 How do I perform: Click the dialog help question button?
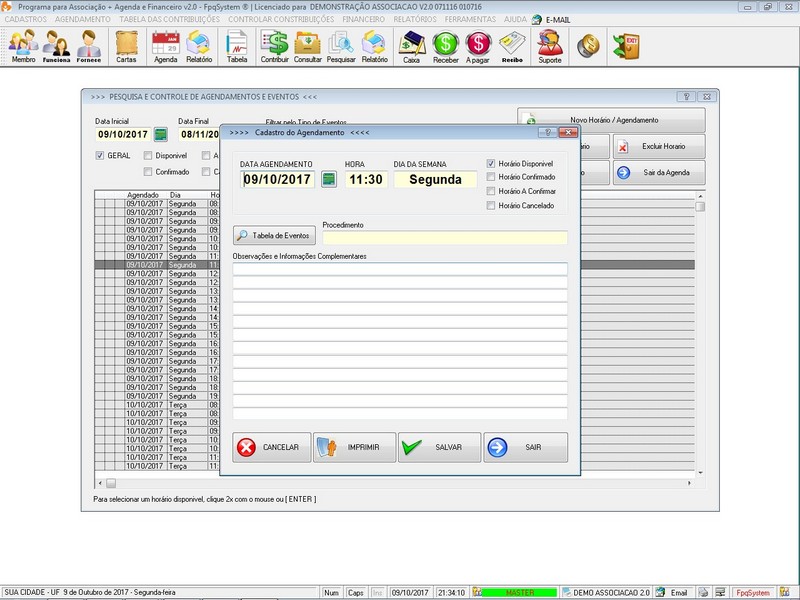[x=548, y=133]
